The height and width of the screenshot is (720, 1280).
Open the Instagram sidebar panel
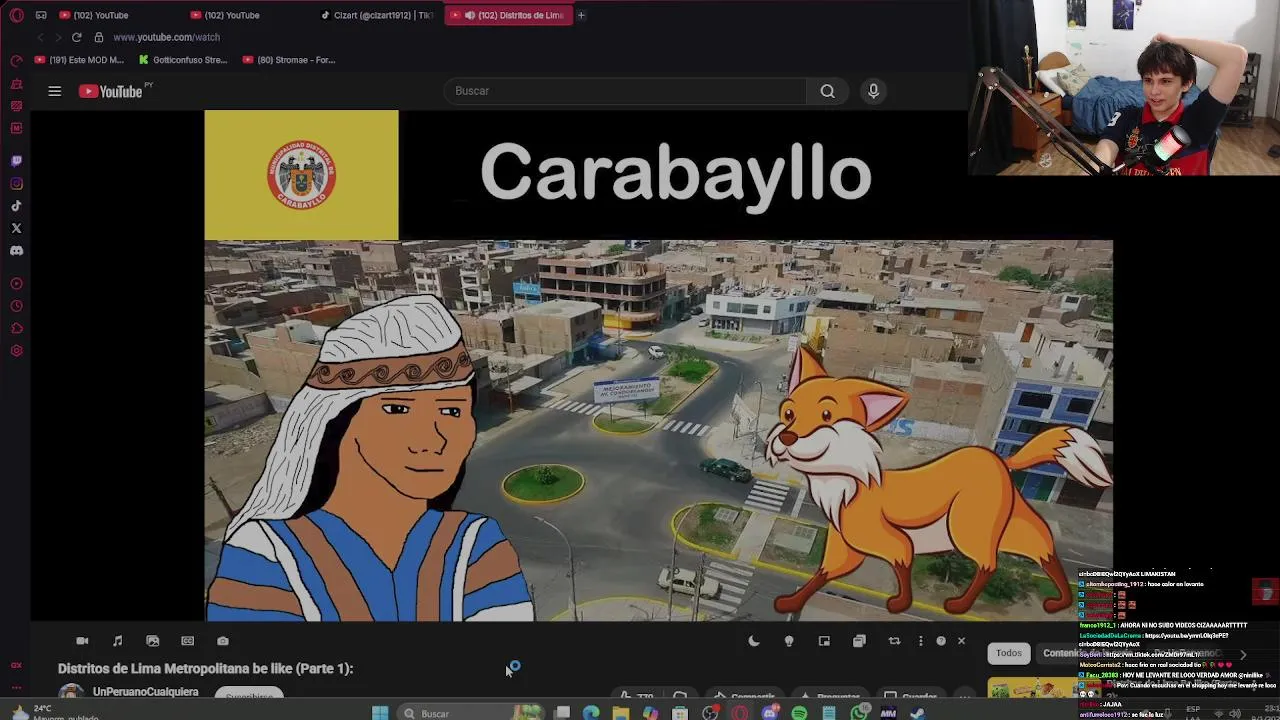pyautogui.click(x=16, y=184)
